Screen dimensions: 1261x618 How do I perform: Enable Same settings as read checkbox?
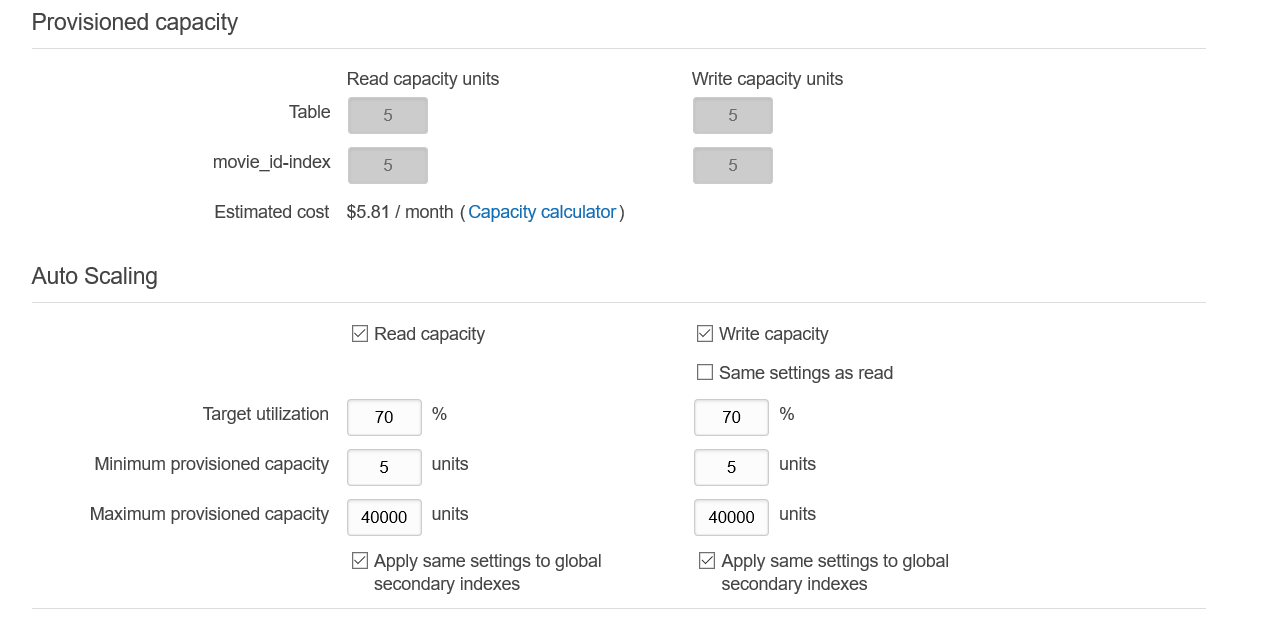click(705, 373)
